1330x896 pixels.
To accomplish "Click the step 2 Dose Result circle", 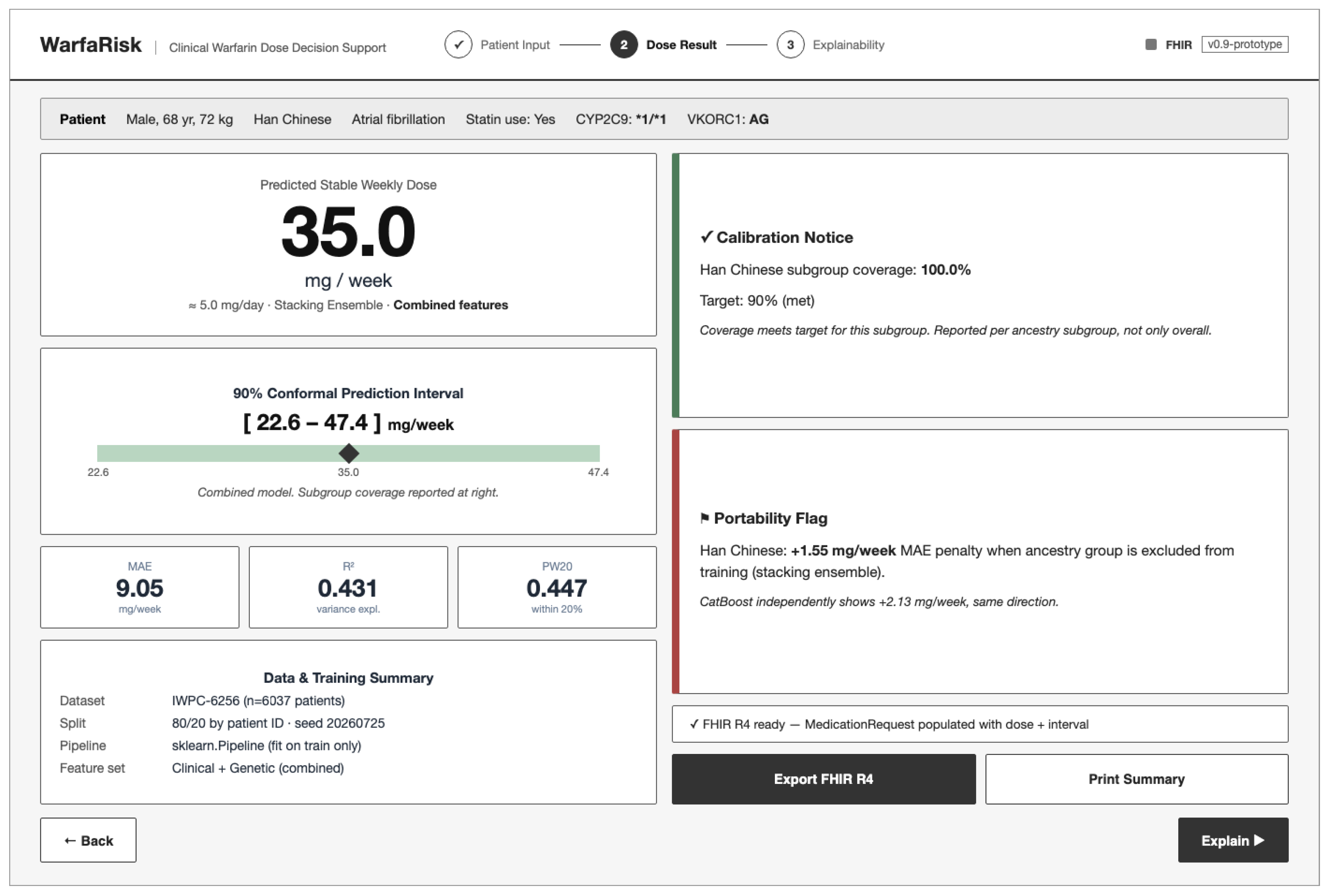I will tap(624, 44).
